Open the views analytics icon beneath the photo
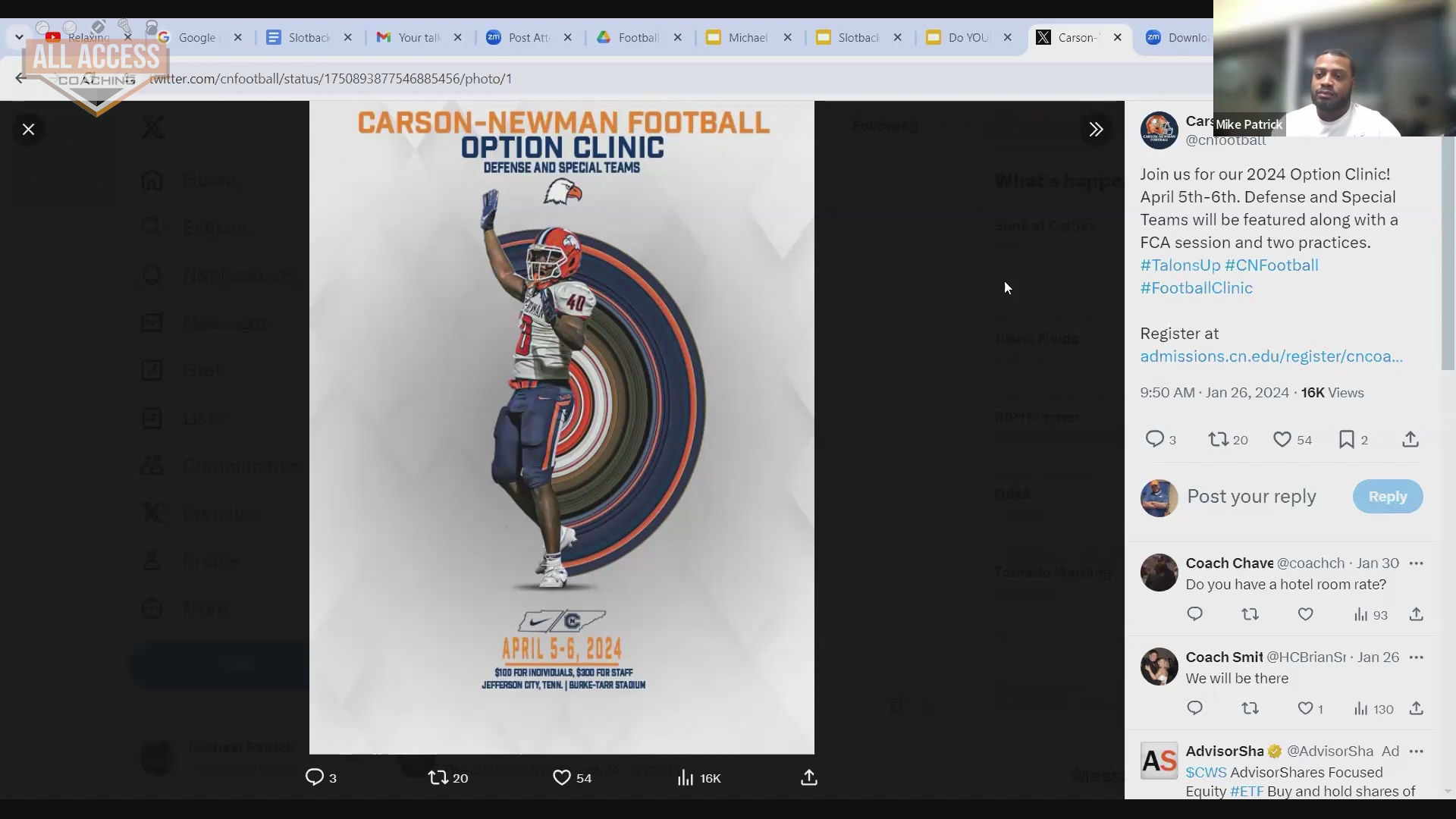 (685, 777)
